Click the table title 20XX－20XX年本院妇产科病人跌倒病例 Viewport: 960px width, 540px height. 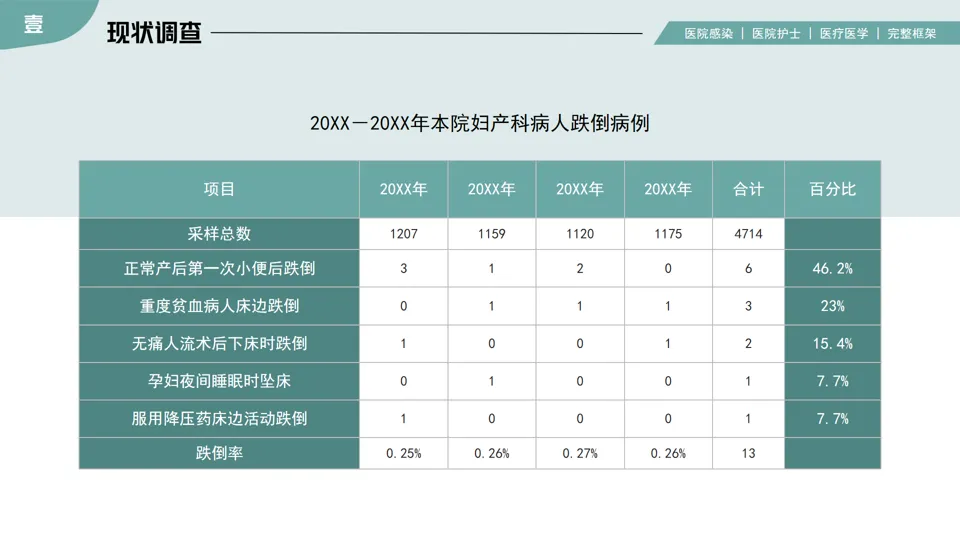pyautogui.click(x=479, y=123)
